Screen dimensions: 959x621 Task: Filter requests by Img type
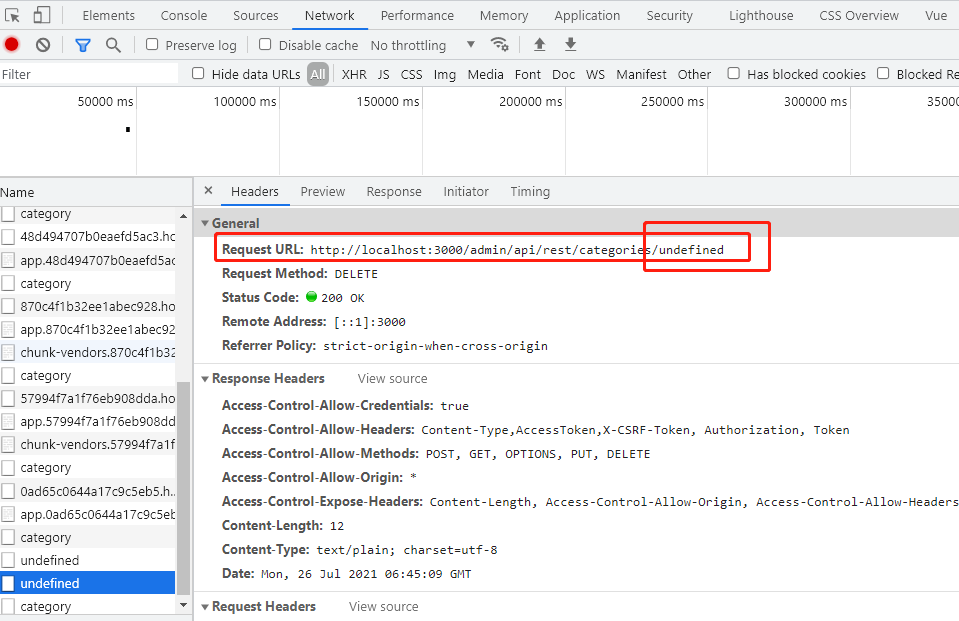click(445, 74)
